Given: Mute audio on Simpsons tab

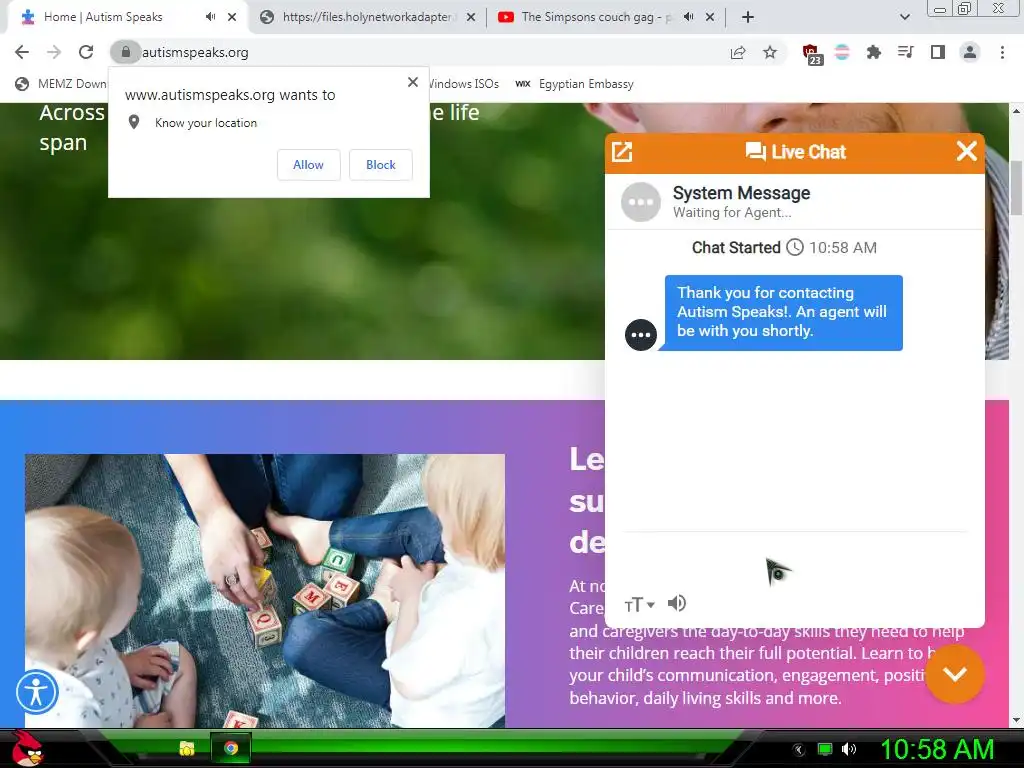Looking at the screenshot, I should [x=688, y=17].
